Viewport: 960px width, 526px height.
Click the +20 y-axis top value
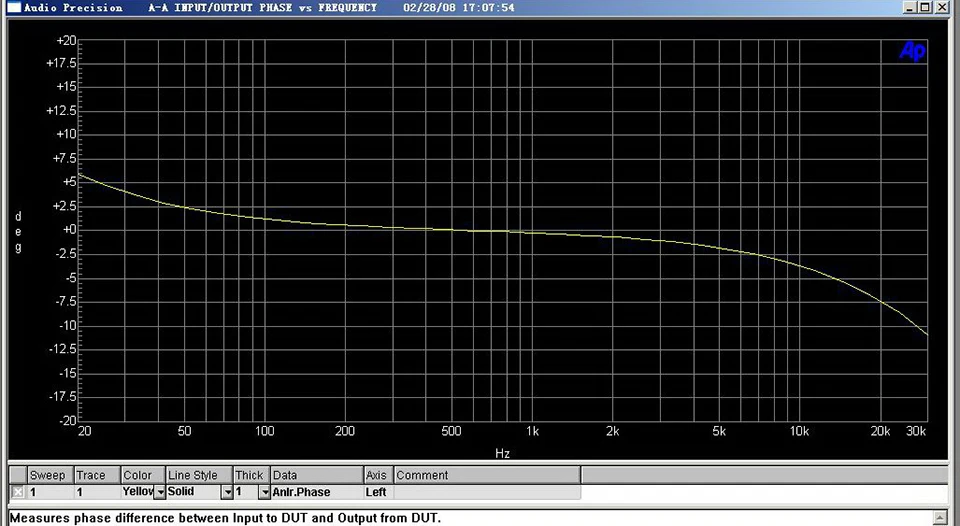click(x=66, y=40)
